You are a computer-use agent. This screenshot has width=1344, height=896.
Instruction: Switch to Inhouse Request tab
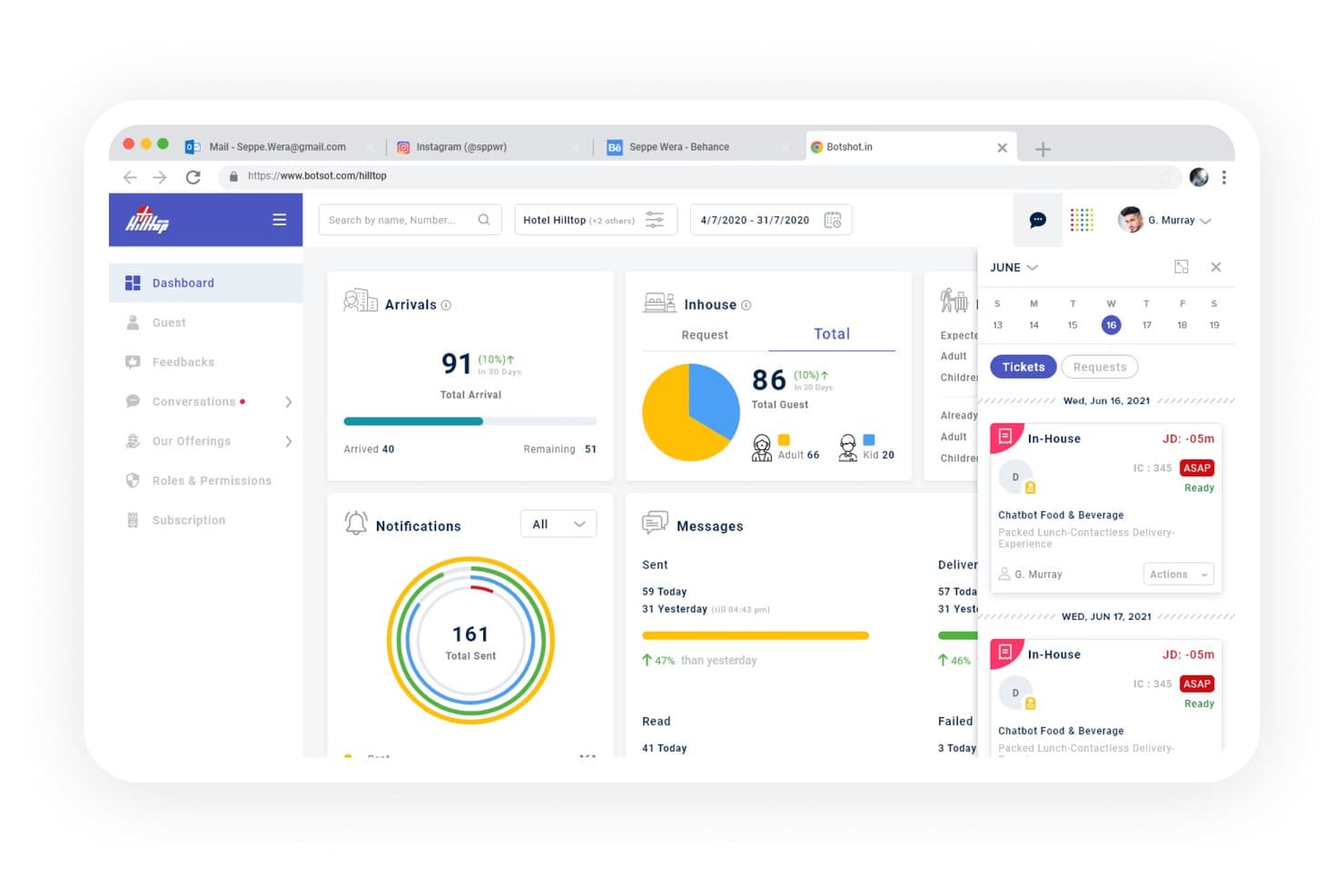pyautogui.click(x=705, y=335)
